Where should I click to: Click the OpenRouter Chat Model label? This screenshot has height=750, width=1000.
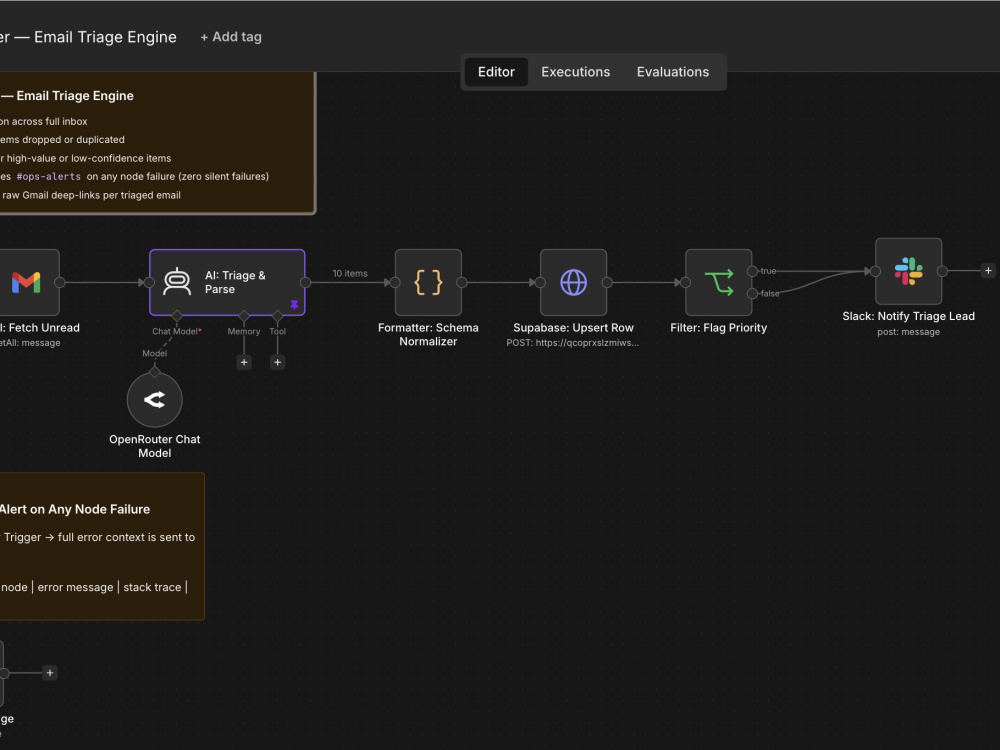154,446
